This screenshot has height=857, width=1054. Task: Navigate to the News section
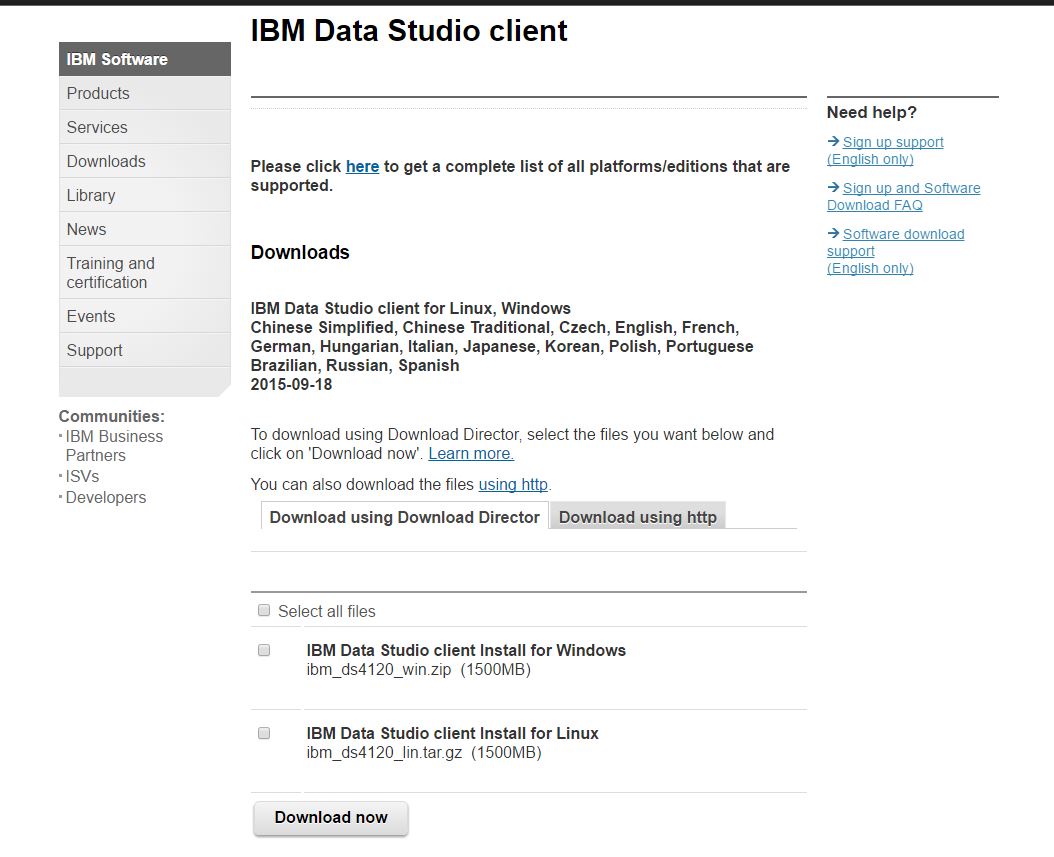click(x=86, y=229)
